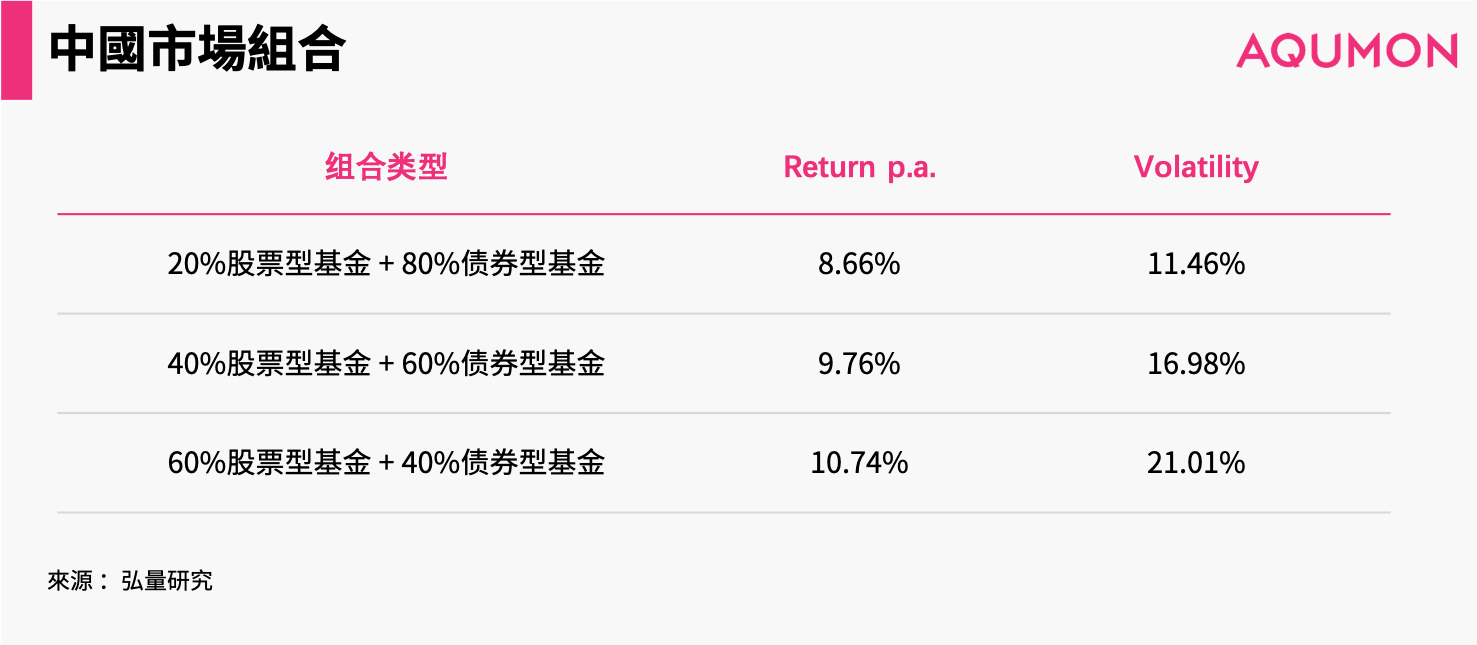Image resolution: width=1477 pixels, height=645 pixels.
Task: Click the 16.98% volatility value
Action: tap(1196, 363)
